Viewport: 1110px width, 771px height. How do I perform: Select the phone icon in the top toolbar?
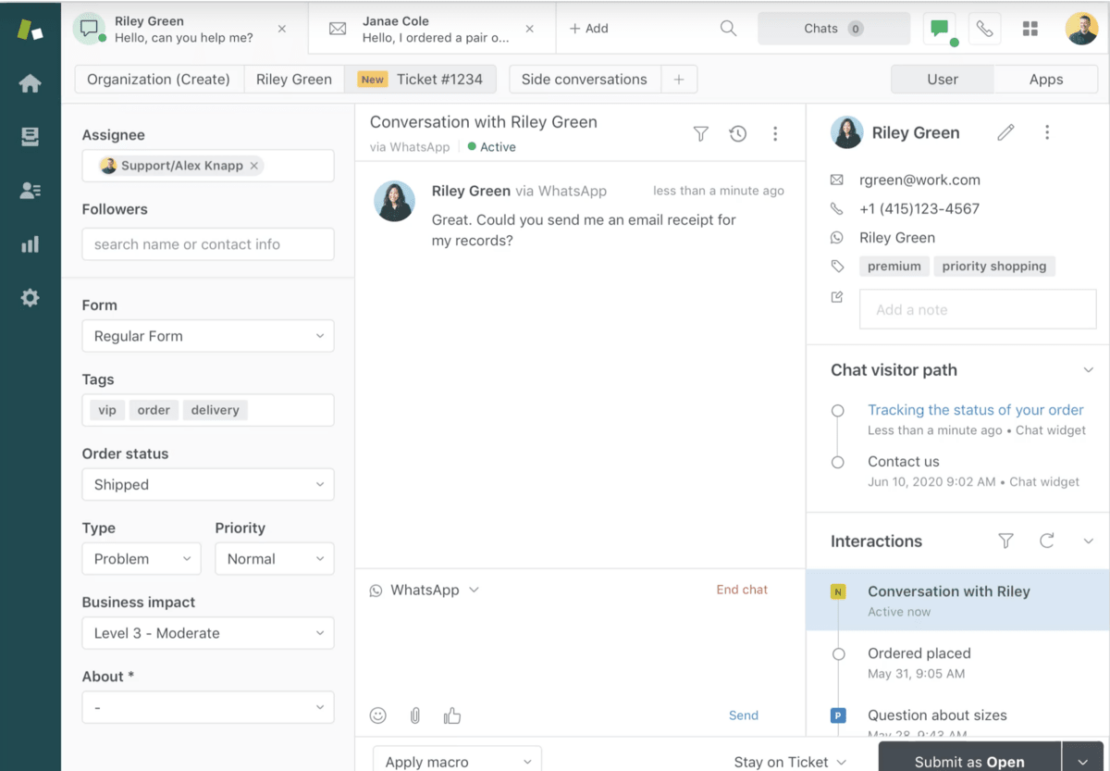point(984,28)
